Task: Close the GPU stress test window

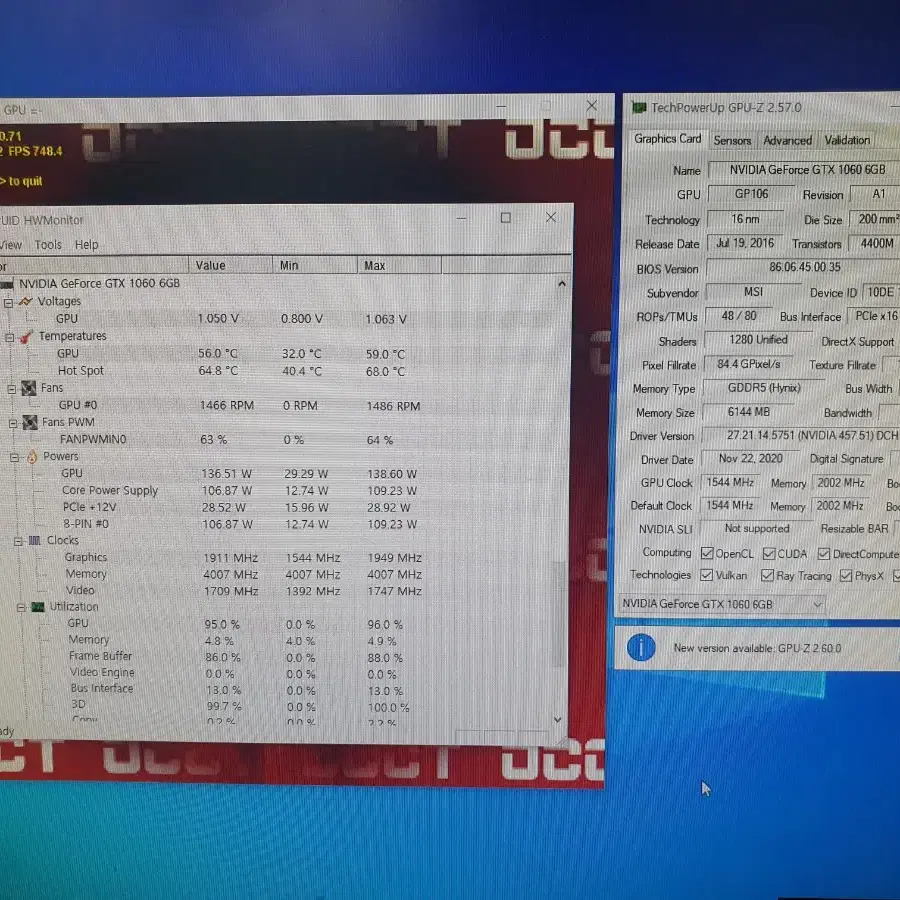Action: 592,106
